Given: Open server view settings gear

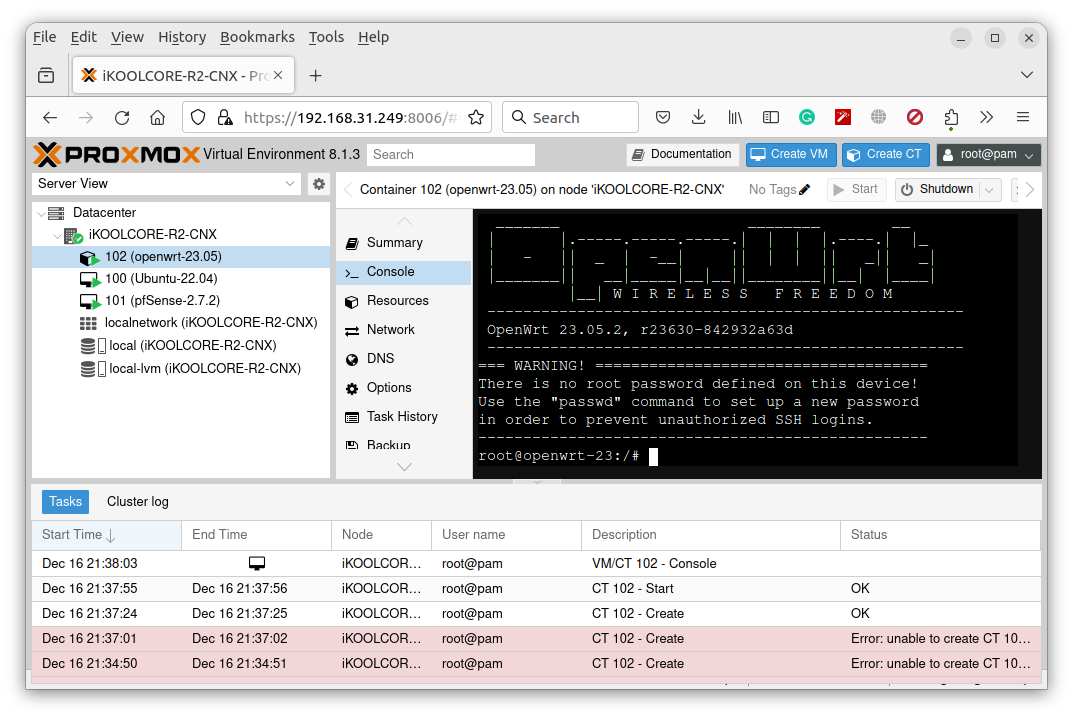Looking at the screenshot, I should (319, 183).
